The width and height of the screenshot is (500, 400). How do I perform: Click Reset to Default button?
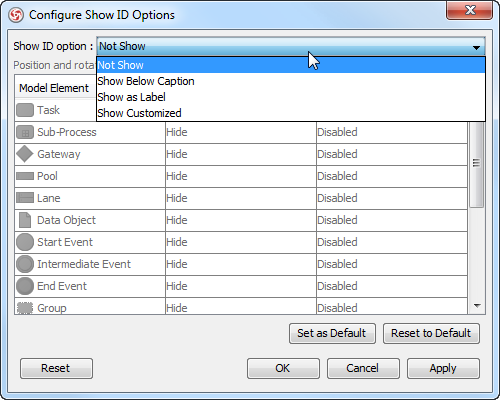pyautogui.click(x=431, y=333)
